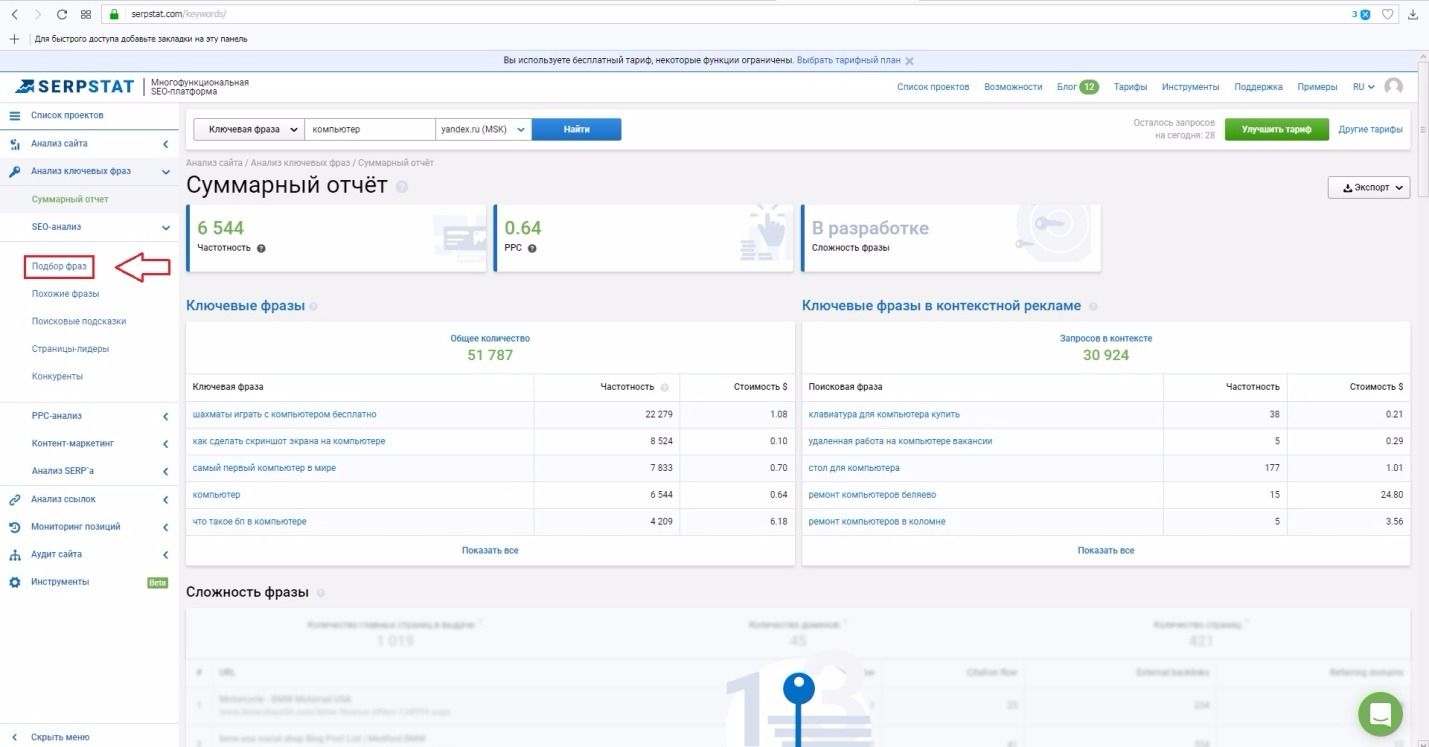
Task: Open the RU language selector
Action: point(1363,87)
